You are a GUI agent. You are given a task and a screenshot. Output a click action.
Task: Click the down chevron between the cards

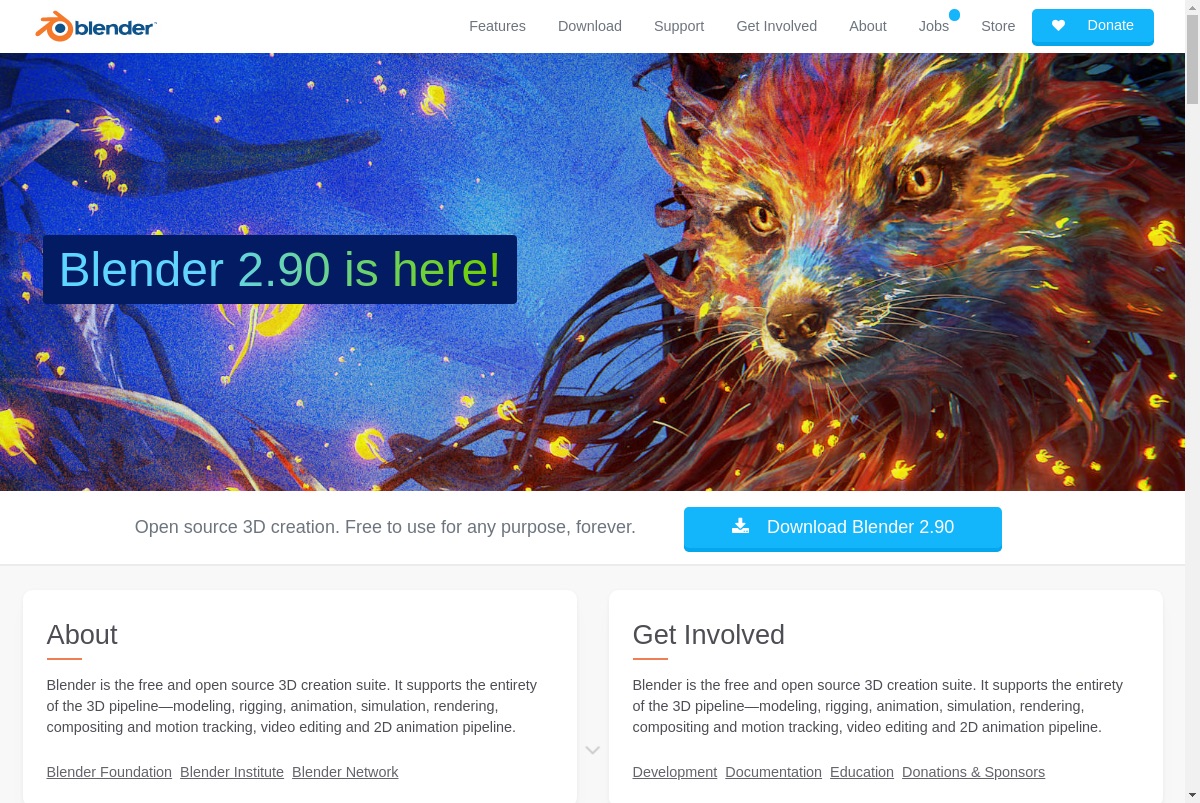pyautogui.click(x=592, y=750)
